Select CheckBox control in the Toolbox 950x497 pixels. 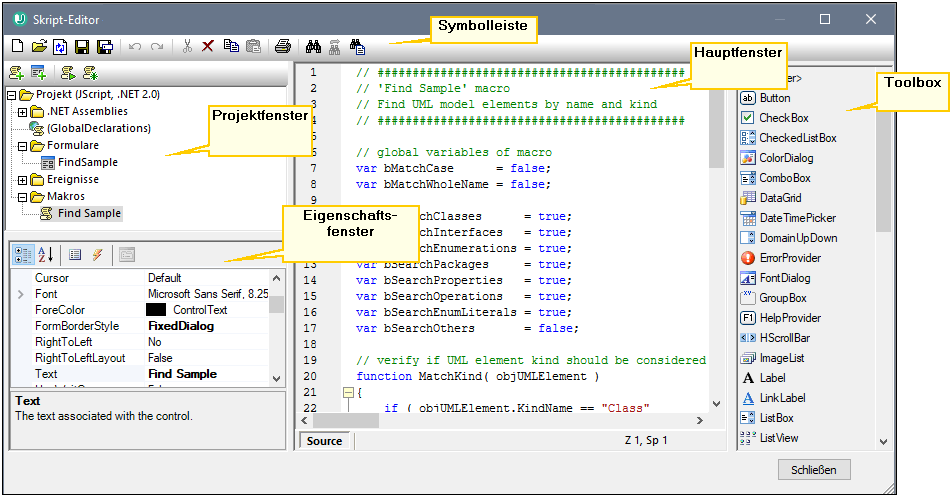[x=783, y=118]
